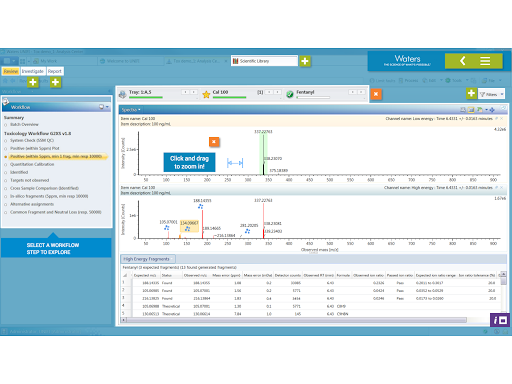This screenshot has height=384, width=512.
Task: Click the blue four-arrow move icon in Spectra toolbar
Action: click(x=492, y=109)
